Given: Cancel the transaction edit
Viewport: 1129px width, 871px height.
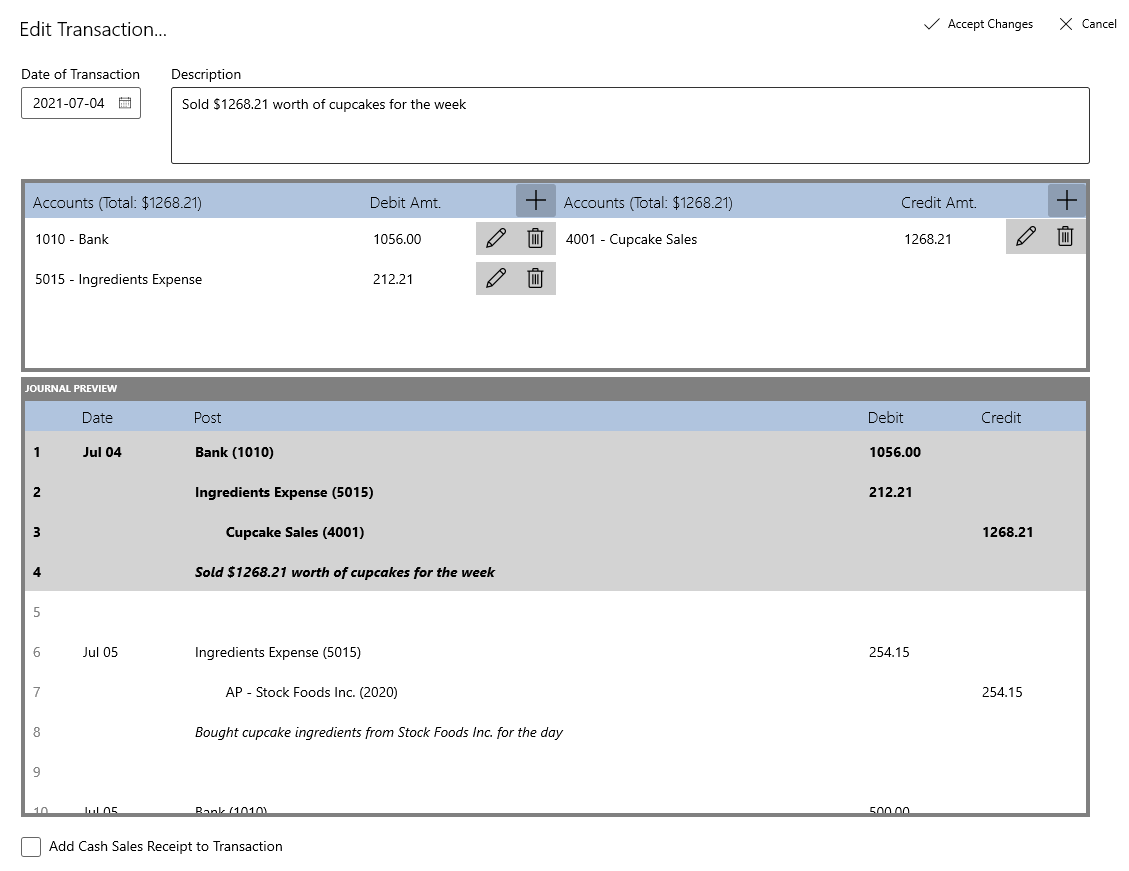Looking at the screenshot, I should [x=1087, y=24].
